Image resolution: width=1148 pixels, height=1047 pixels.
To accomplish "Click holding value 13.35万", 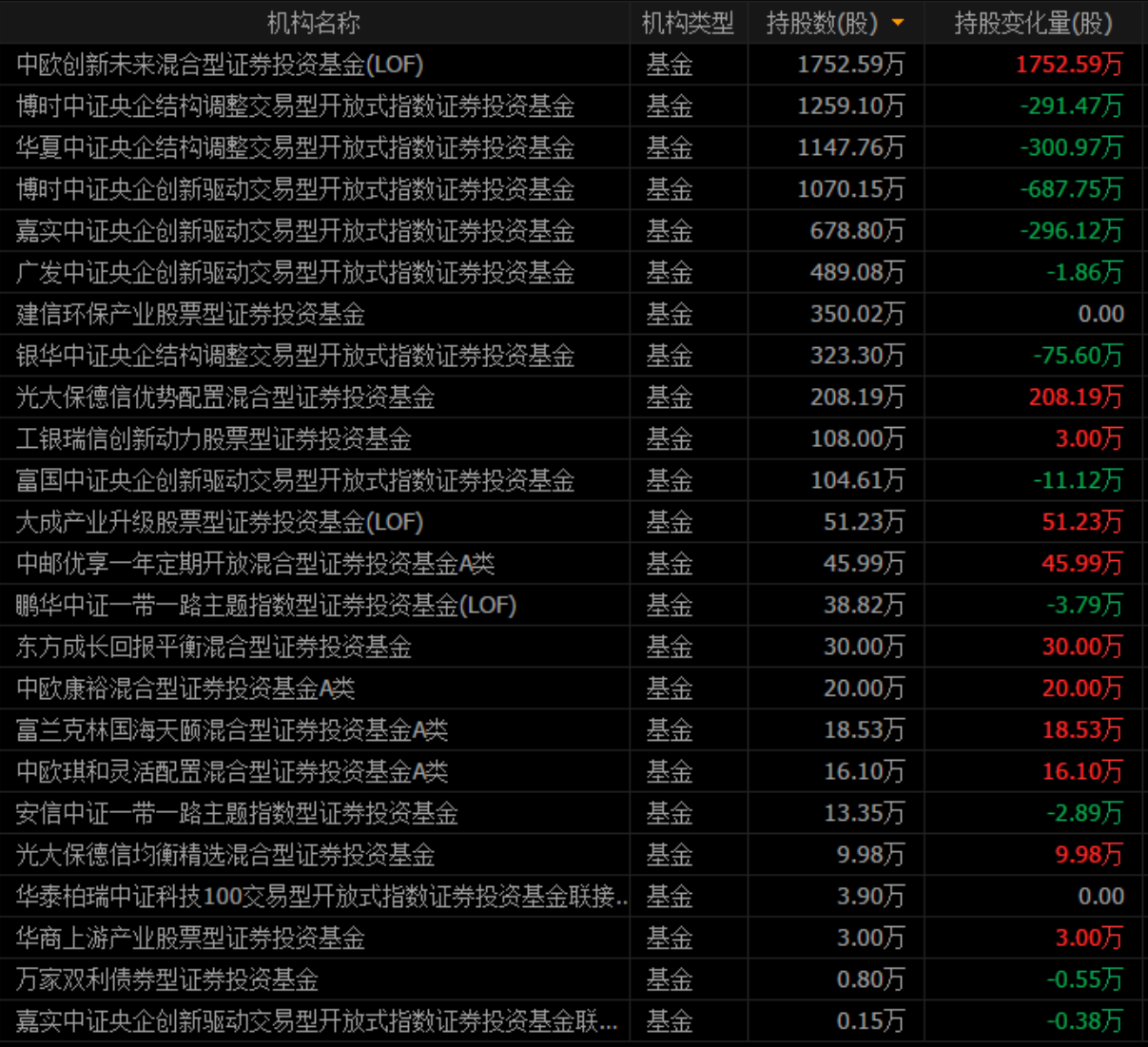I will pos(865,813).
